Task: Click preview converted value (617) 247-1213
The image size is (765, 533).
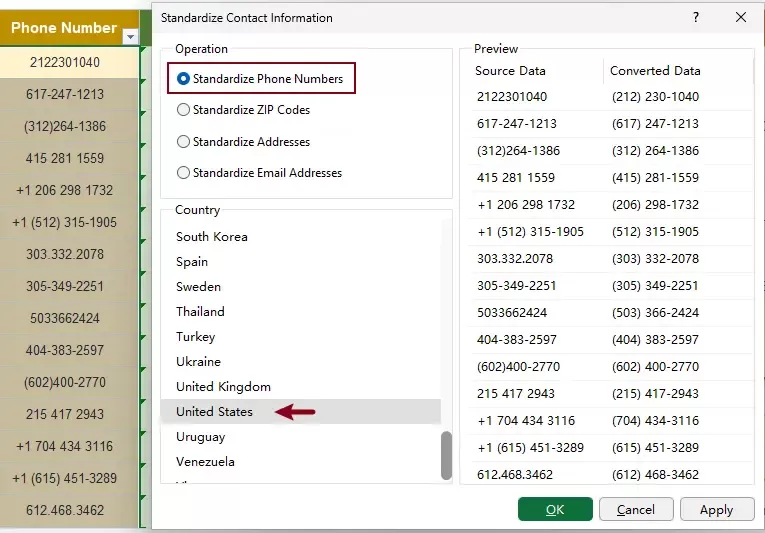Action: click(655, 123)
